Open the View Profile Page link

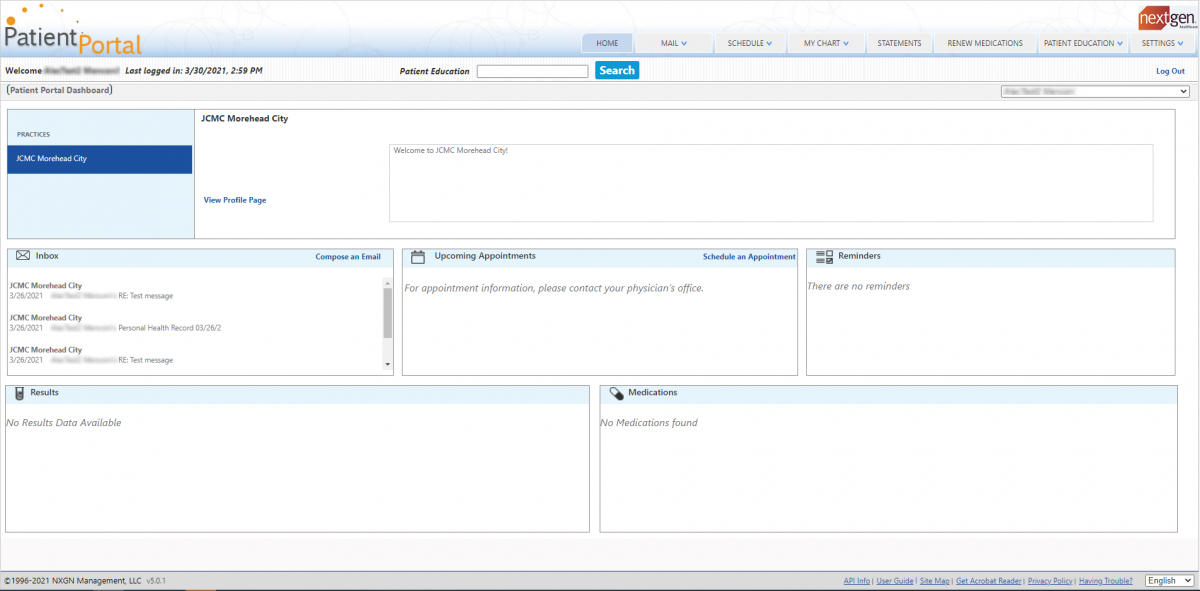(235, 200)
